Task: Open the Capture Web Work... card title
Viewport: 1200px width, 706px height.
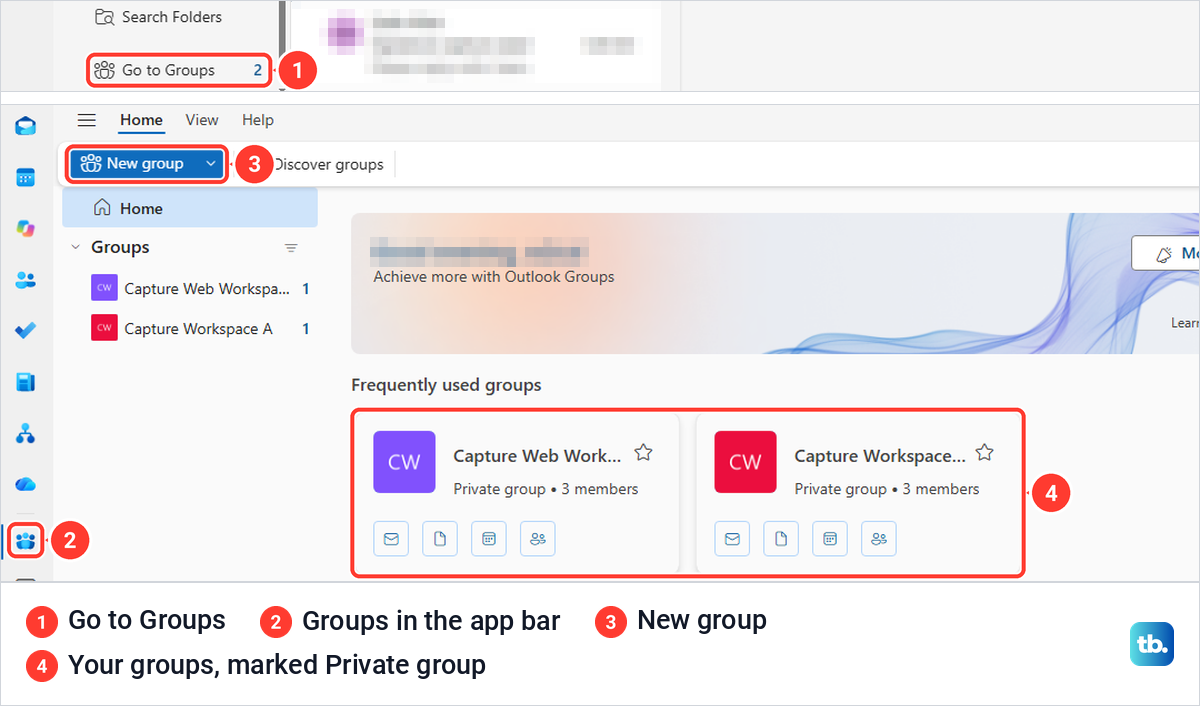Action: (x=537, y=456)
